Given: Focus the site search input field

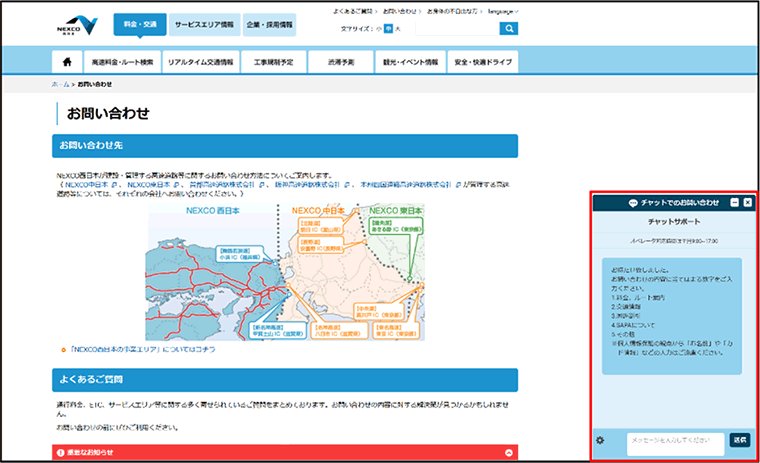Looking at the screenshot, I should pos(457,29).
